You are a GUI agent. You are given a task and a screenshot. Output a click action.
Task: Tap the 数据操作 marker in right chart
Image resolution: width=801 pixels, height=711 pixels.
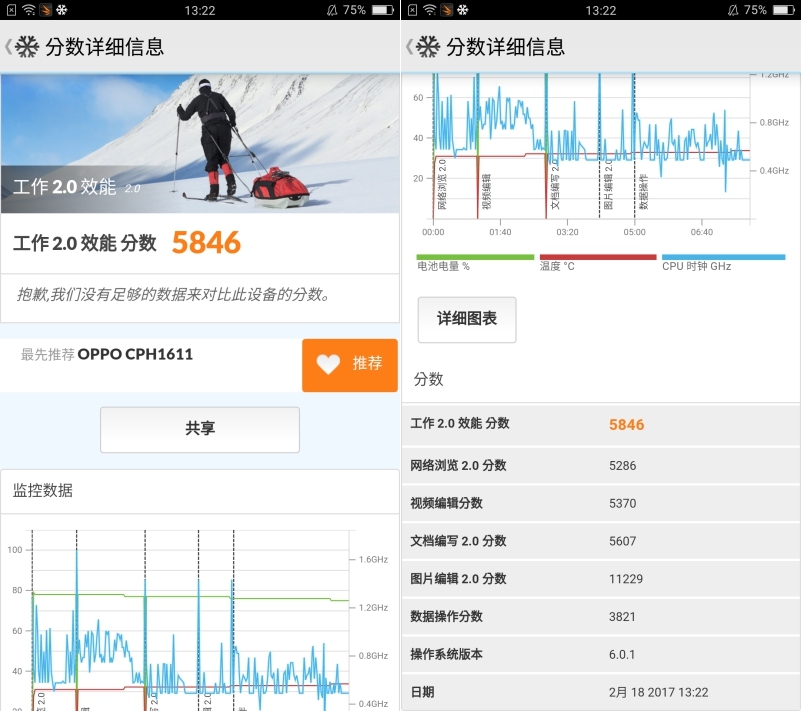(x=644, y=192)
